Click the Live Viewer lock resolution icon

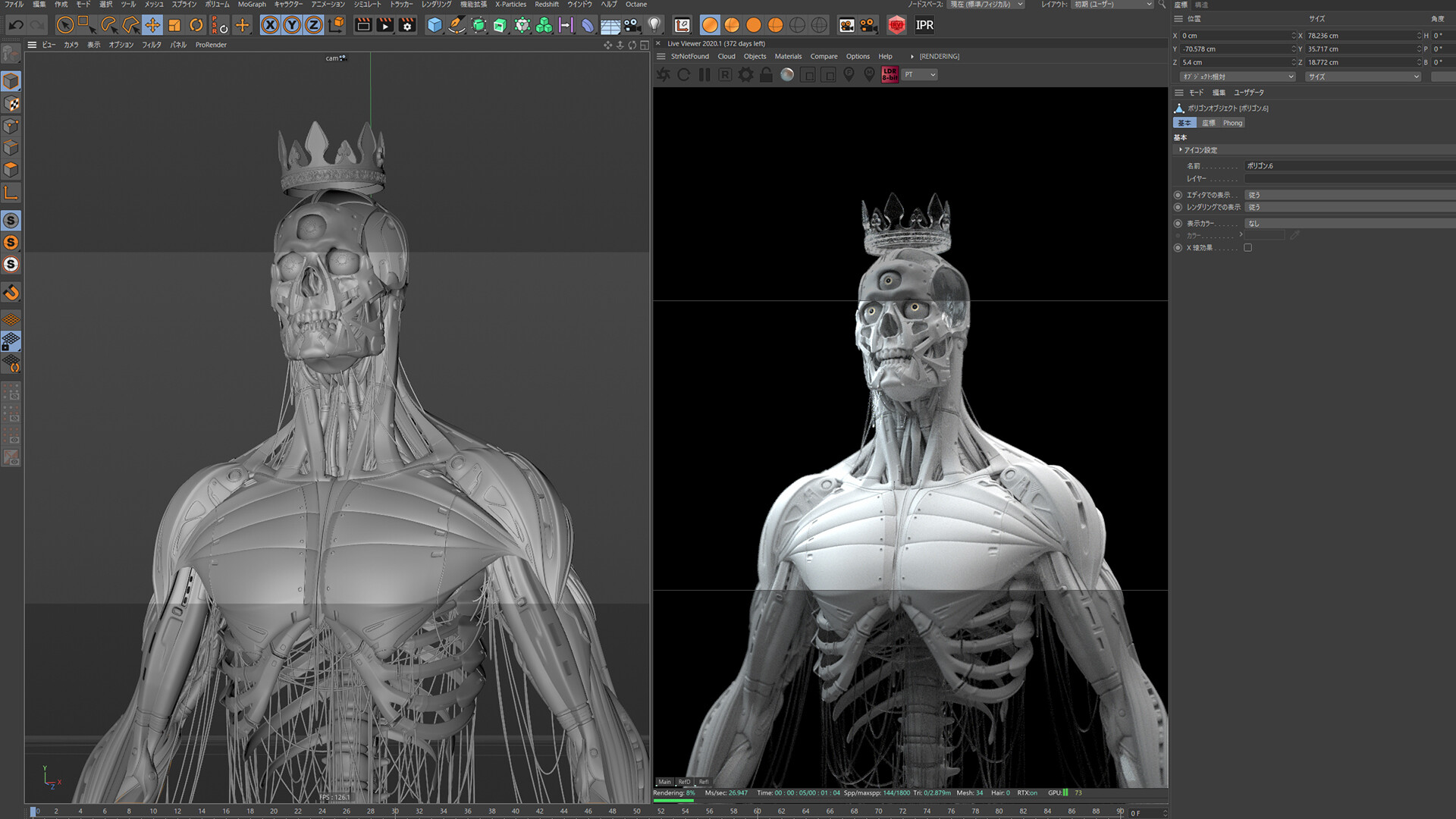766,74
